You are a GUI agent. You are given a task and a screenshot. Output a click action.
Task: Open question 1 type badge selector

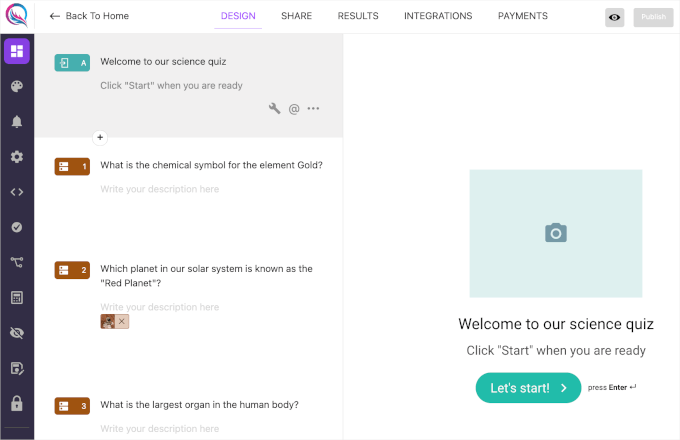point(72,166)
